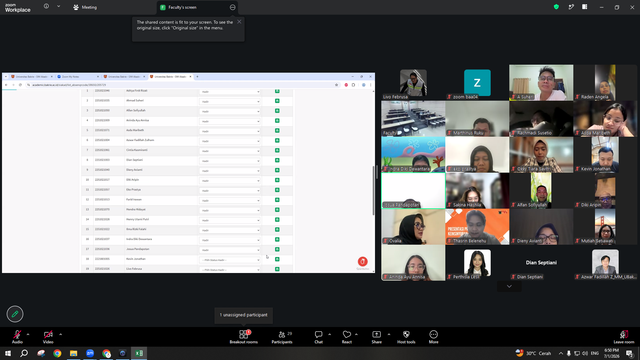640x360 pixels.
Task: Expand video options caret next to Video
Action: coord(60,334)
